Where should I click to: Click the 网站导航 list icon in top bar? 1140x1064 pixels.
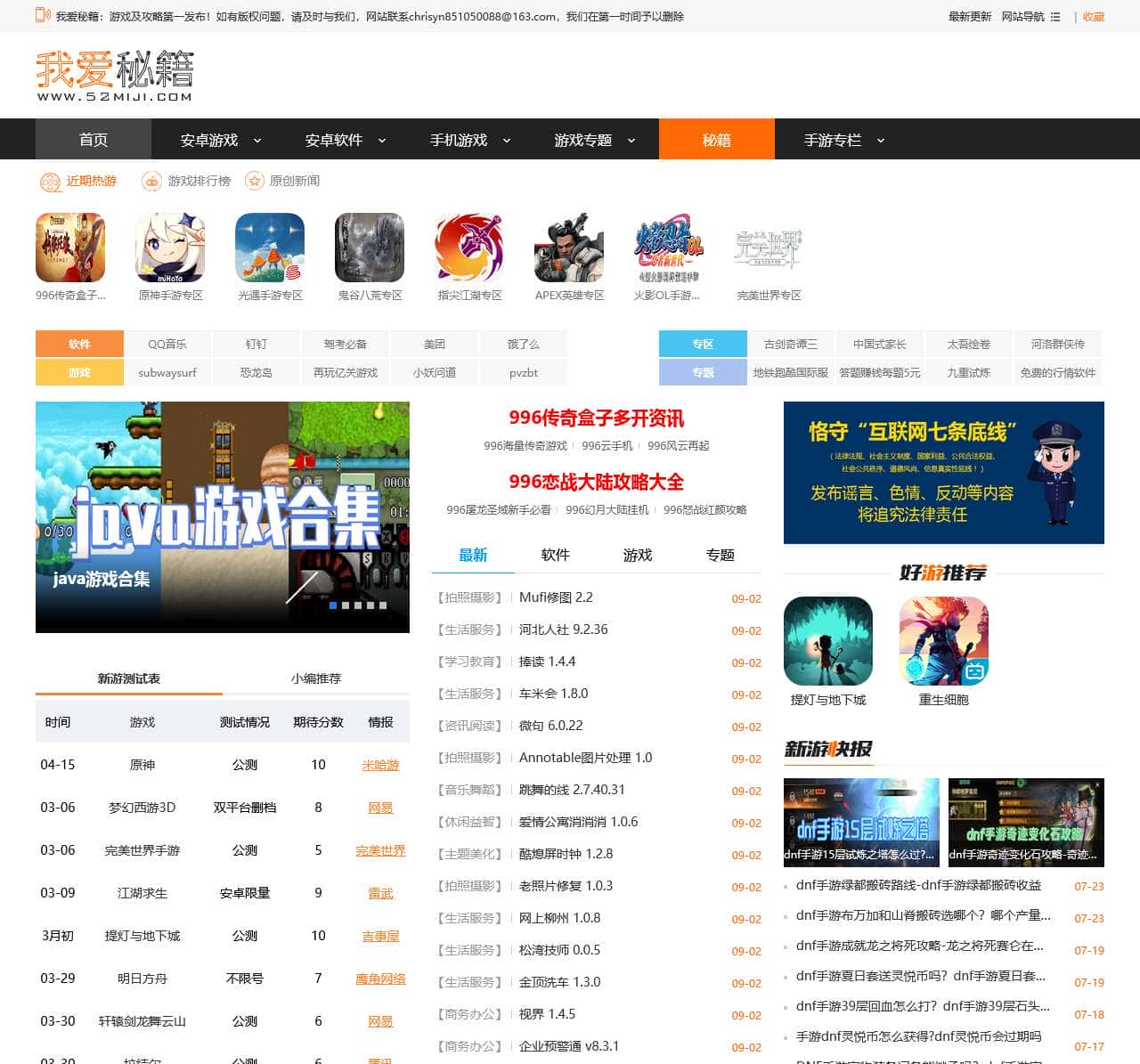(x=1055, y=17)
